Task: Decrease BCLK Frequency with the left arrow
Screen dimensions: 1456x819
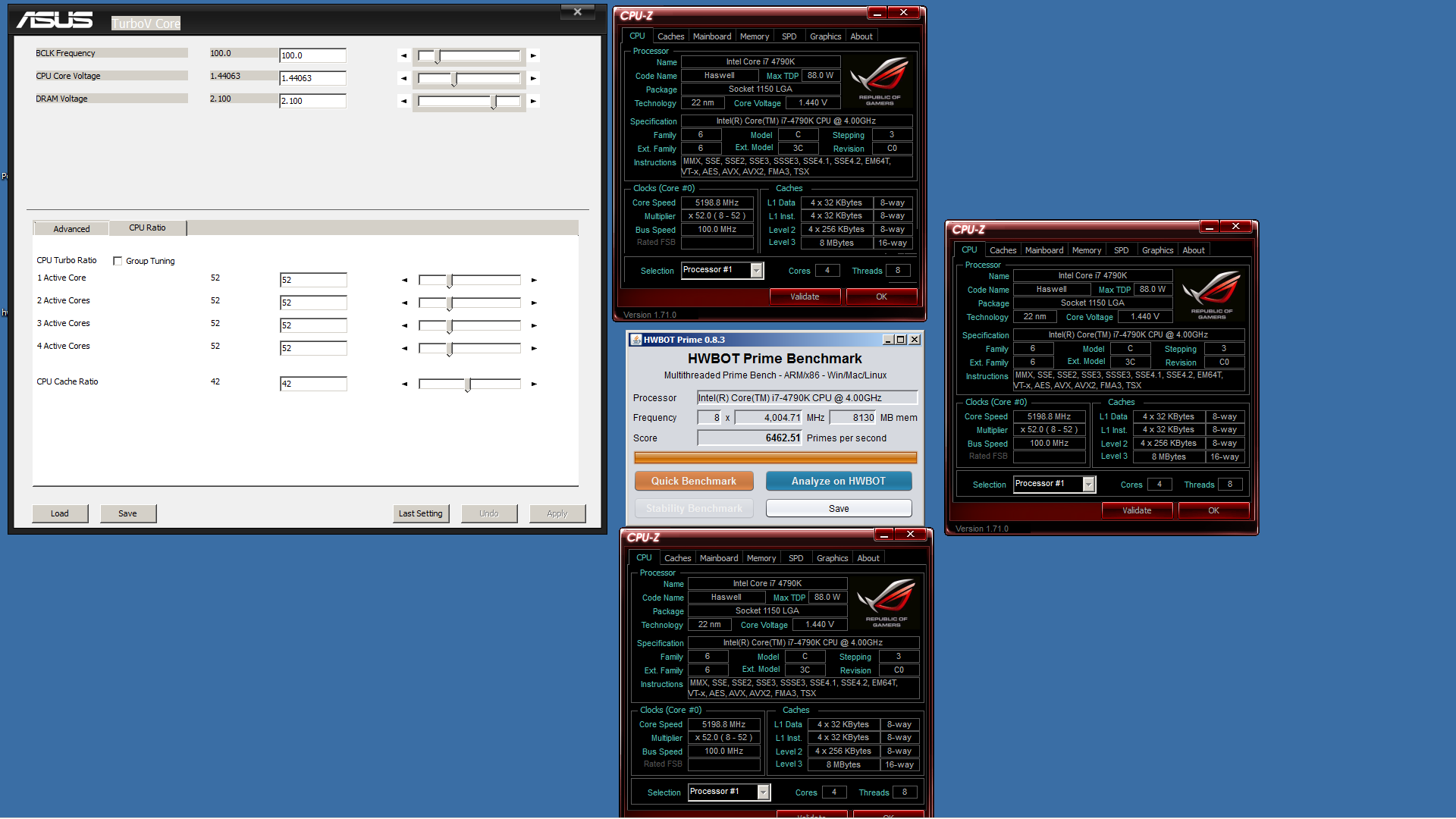Action: point(404,55)
